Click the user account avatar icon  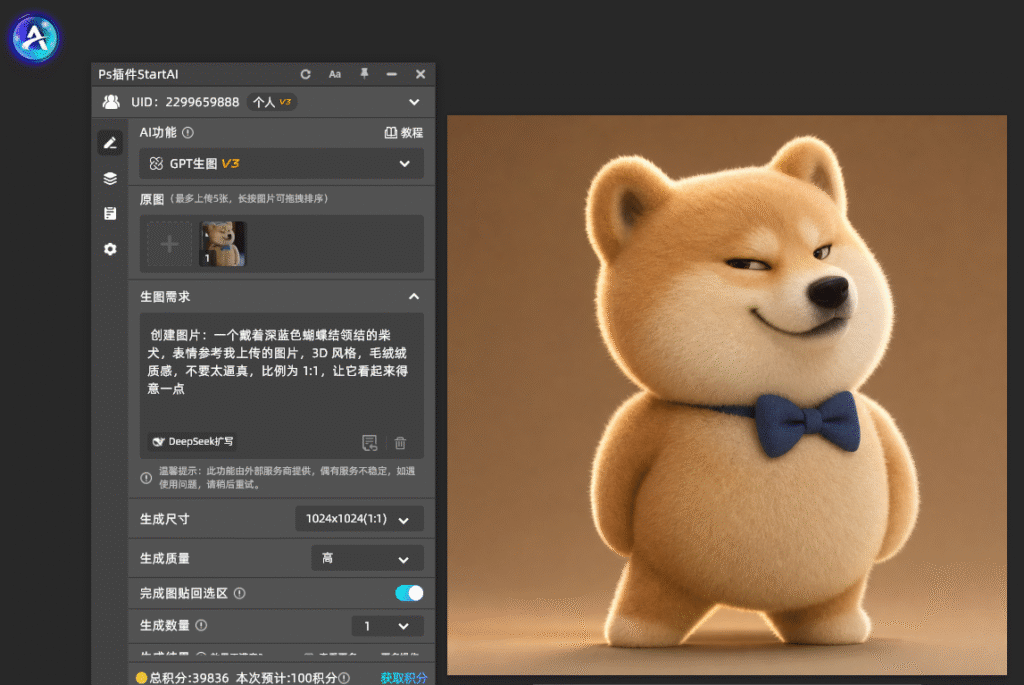111,102
